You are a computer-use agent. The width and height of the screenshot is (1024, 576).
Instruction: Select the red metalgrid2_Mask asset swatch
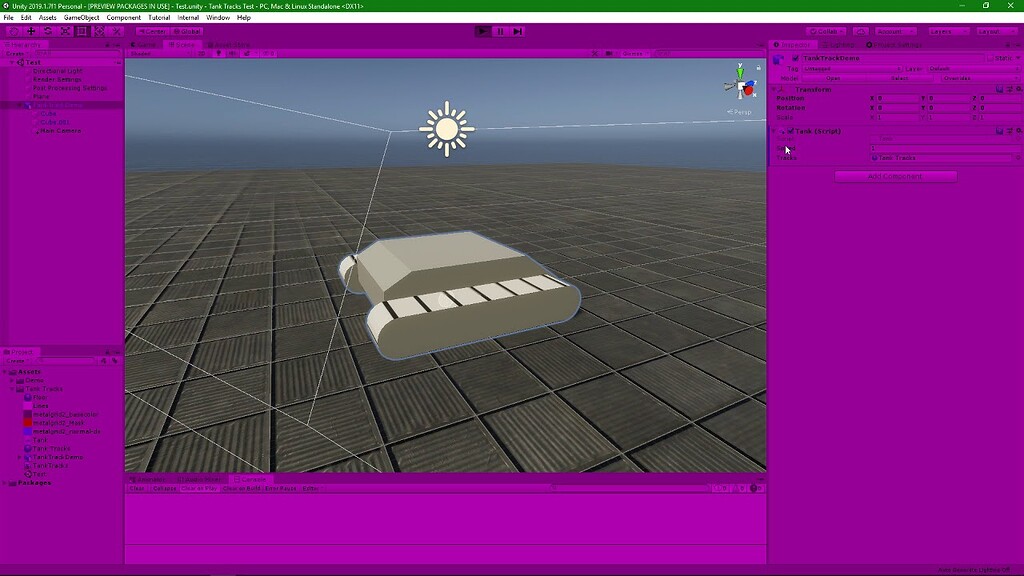coord(28,422)
